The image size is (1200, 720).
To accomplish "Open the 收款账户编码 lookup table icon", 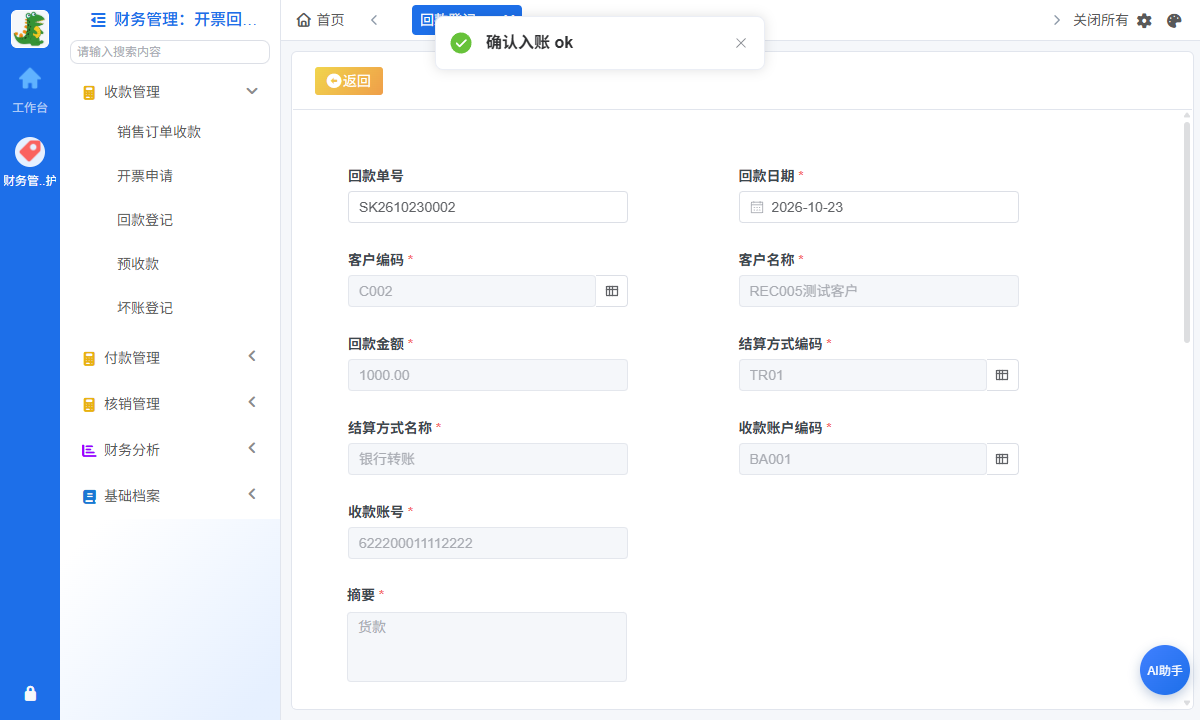I will pyautogui.click(x=1002, y=459).
